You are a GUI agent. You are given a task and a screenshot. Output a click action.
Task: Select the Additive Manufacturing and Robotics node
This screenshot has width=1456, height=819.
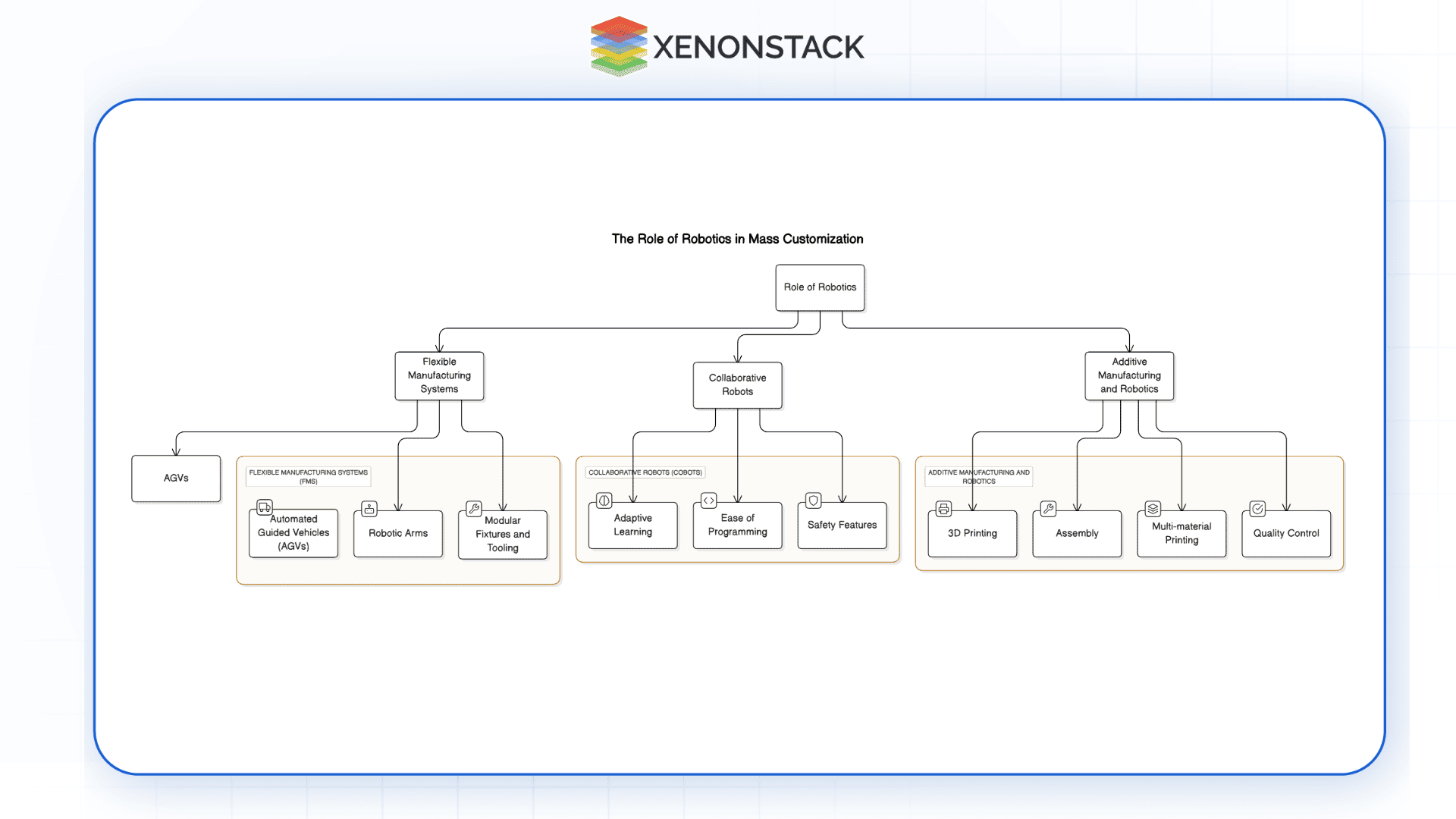click(x=1129, y=375)
